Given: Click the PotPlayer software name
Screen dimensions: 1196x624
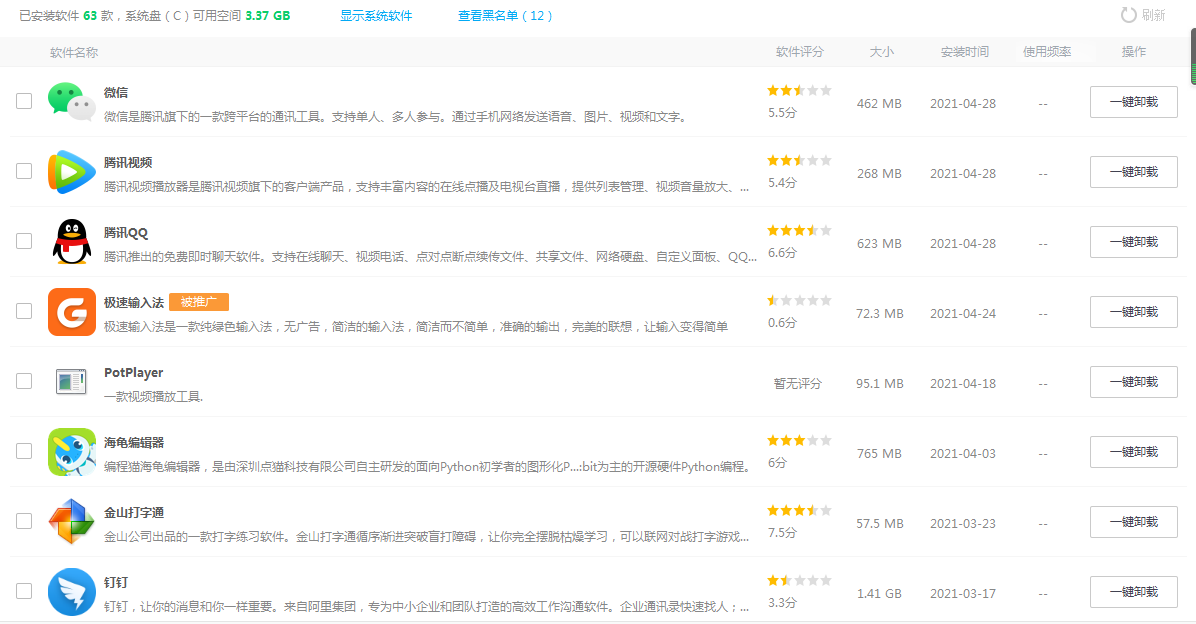Looking at the screenshot, I should [x=133, y=373].
